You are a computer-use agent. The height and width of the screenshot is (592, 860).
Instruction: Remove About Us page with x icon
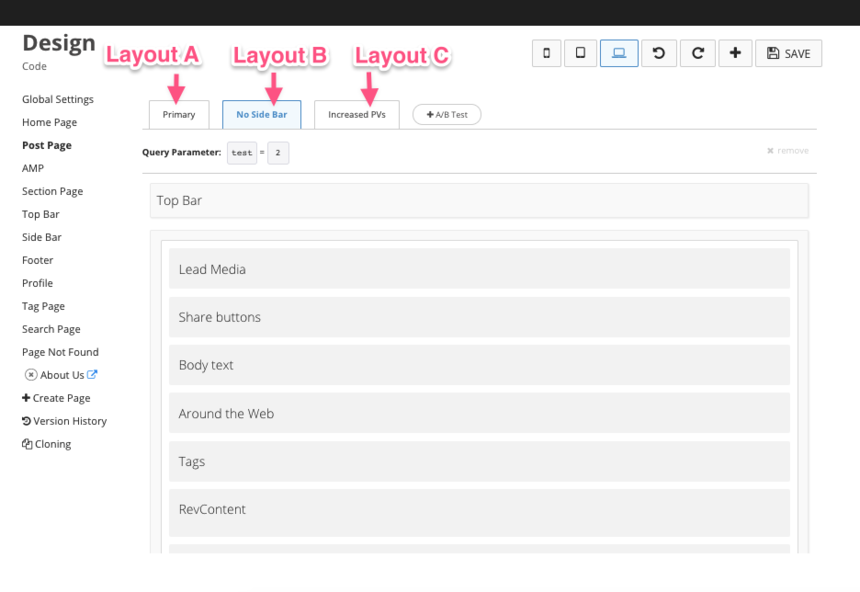click(30, 375)
